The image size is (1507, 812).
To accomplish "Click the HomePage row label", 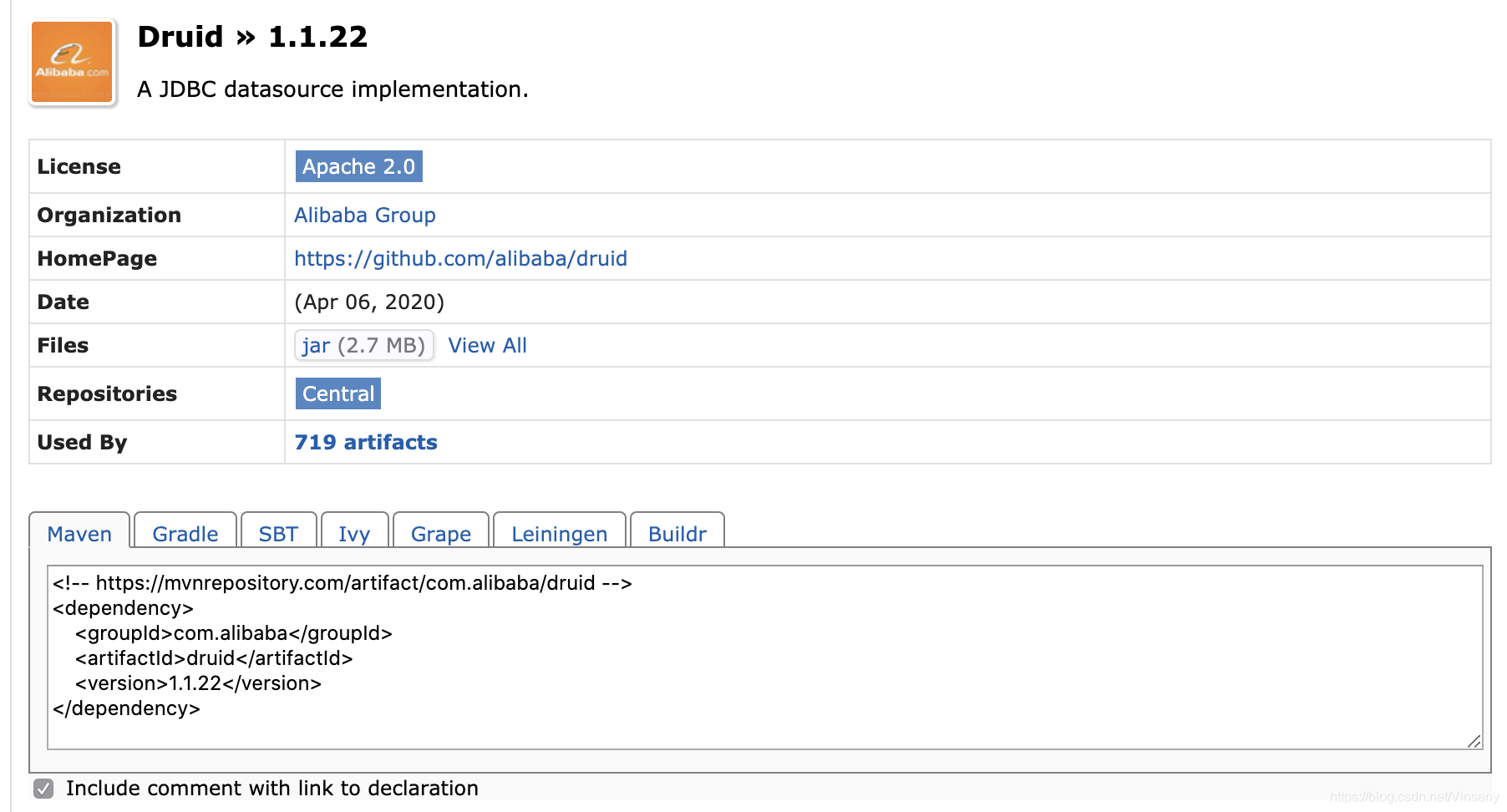I will [97, 258].
